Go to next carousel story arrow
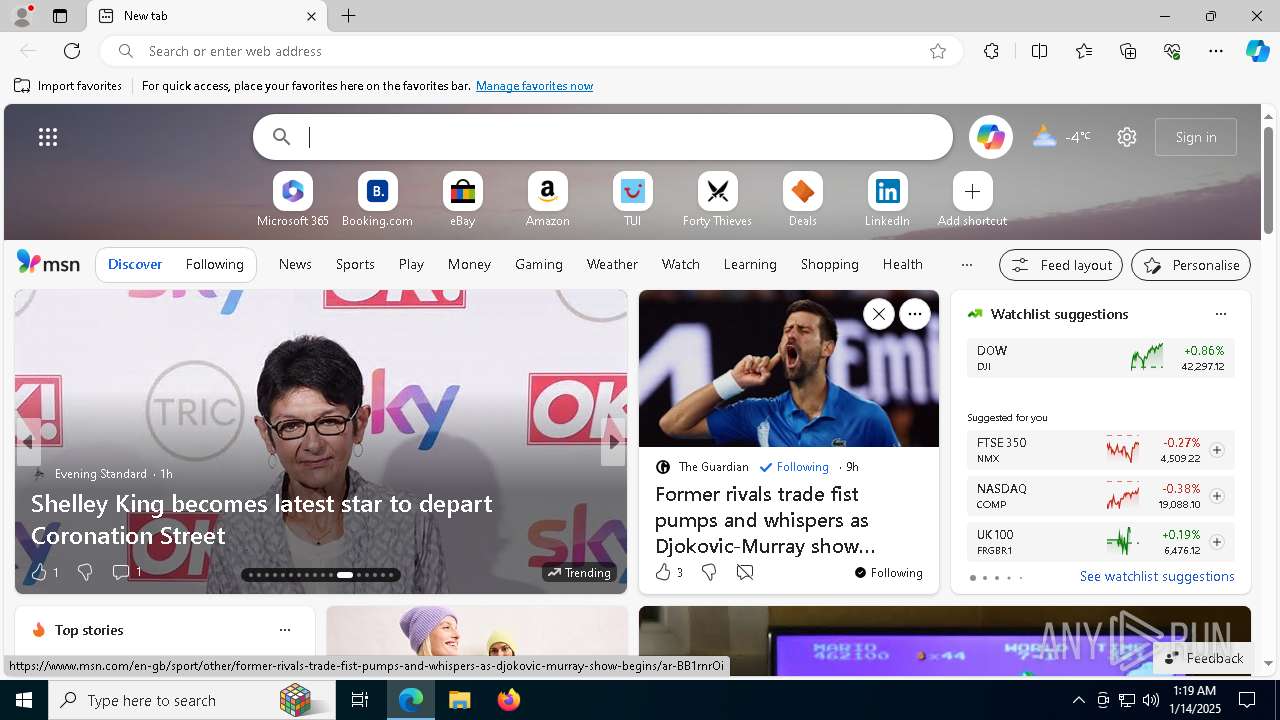 click(x=612, y=441)
